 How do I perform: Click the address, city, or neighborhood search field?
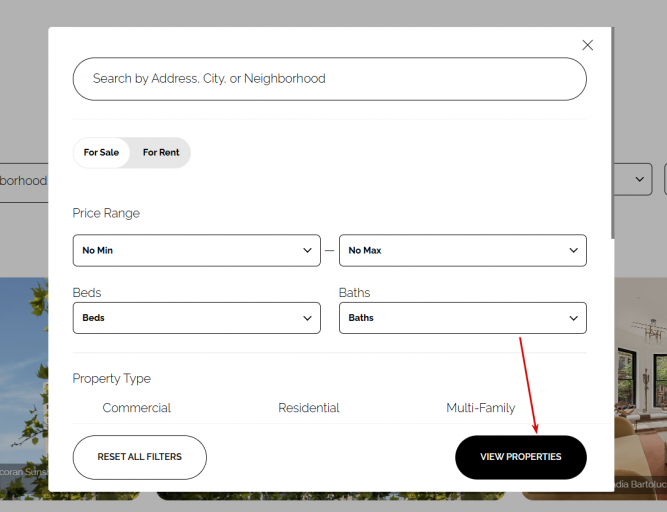329,79
